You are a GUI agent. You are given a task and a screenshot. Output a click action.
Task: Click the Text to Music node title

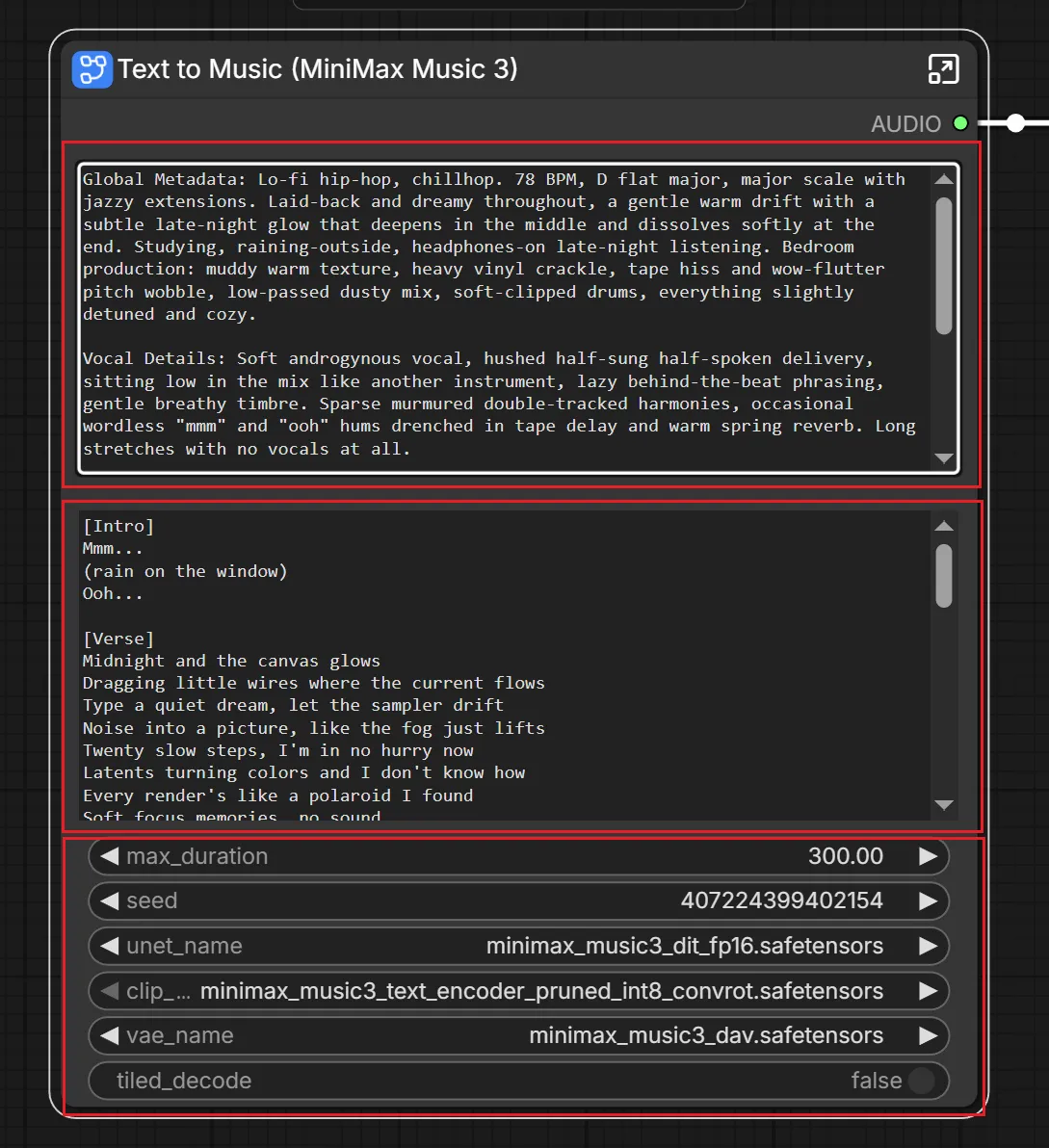[x=318, y=68]
